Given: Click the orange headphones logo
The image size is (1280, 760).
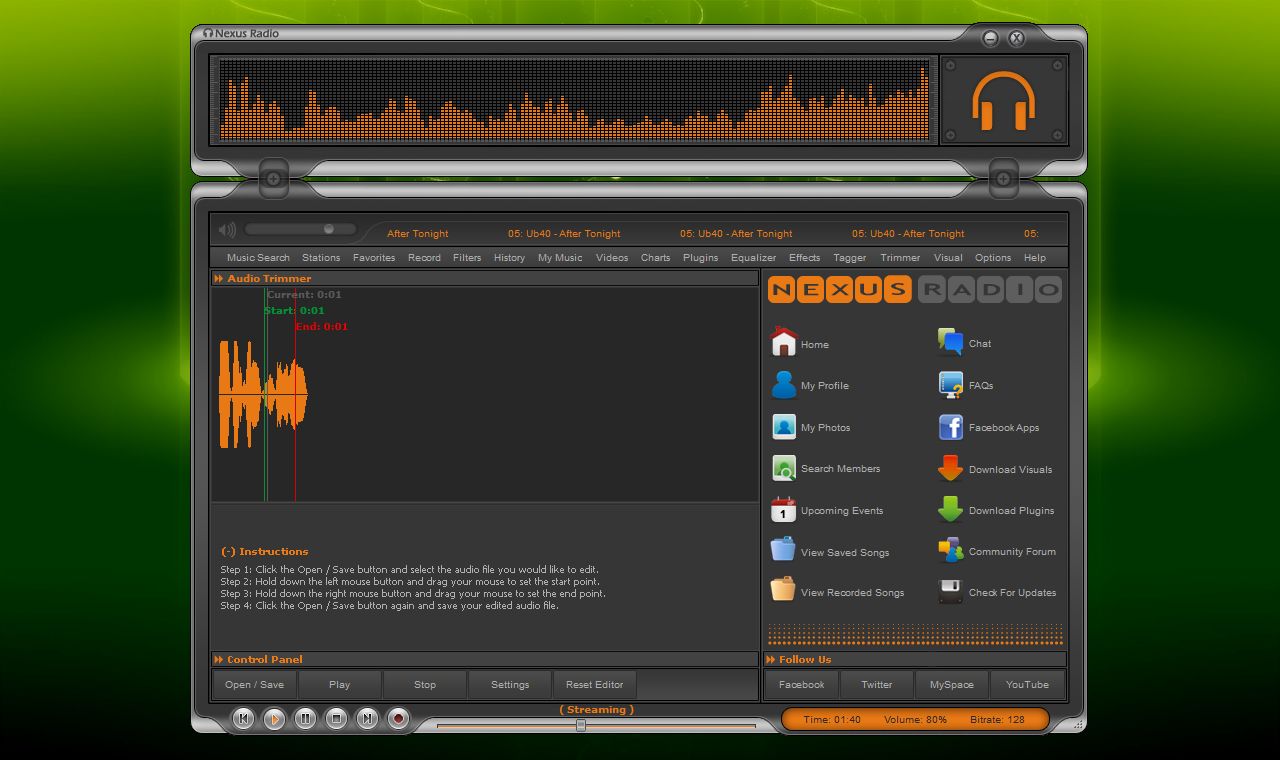Looking at the screenshot, I should click(1003, 101).
